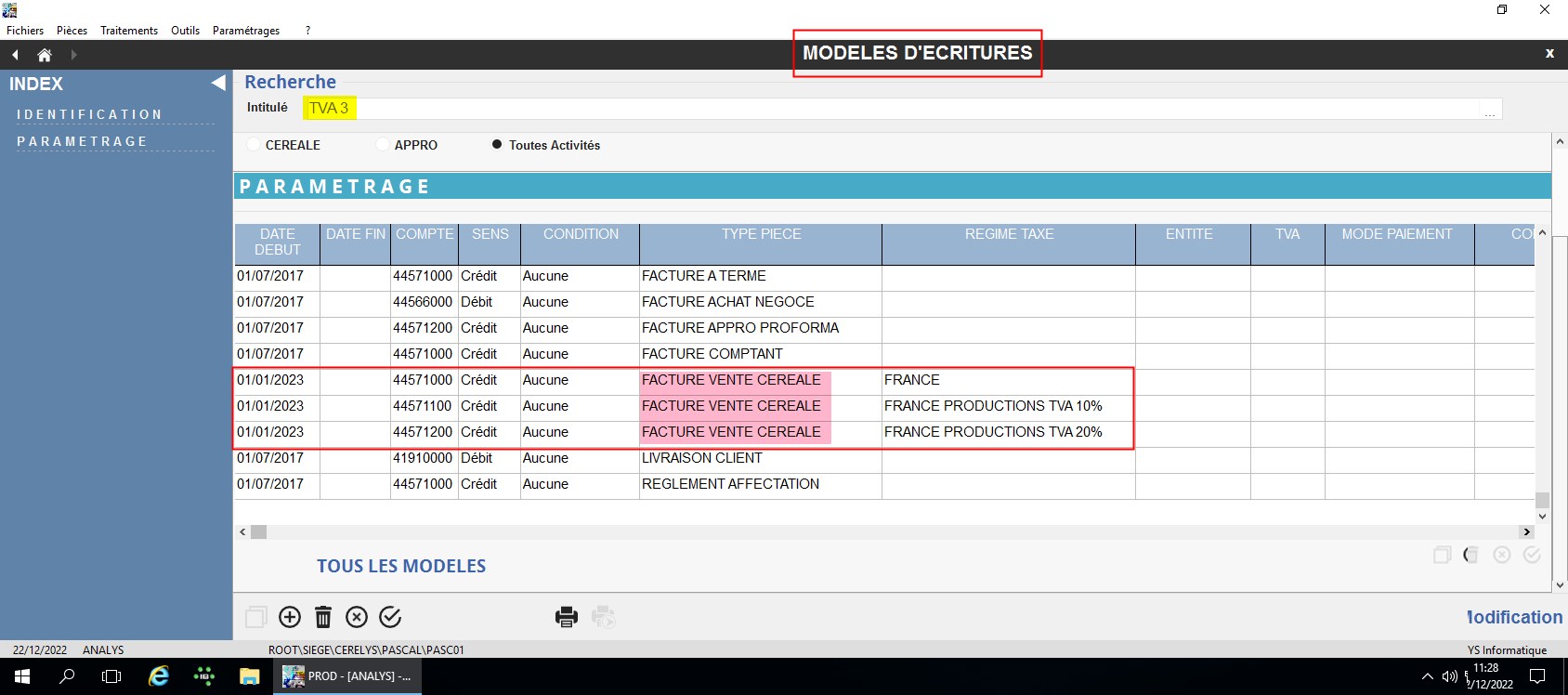Click the cancel (X circle) icon in bottom toolbar
Image resolution: width=1568 pixels, height=695 pixels.
(x=357, y=617)
